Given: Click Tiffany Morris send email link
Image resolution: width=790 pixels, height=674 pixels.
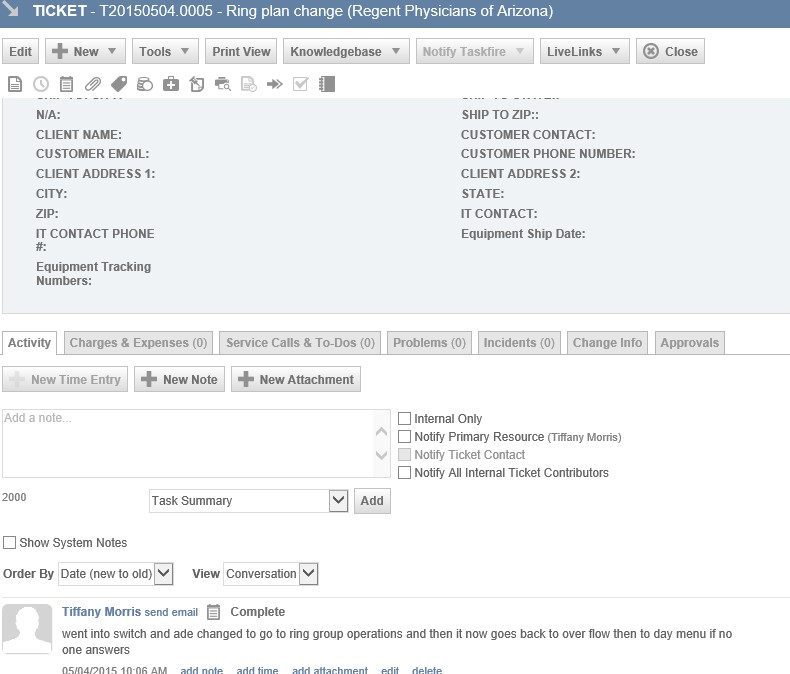Looking at the screenshot, I should click(x=171, y=612).
